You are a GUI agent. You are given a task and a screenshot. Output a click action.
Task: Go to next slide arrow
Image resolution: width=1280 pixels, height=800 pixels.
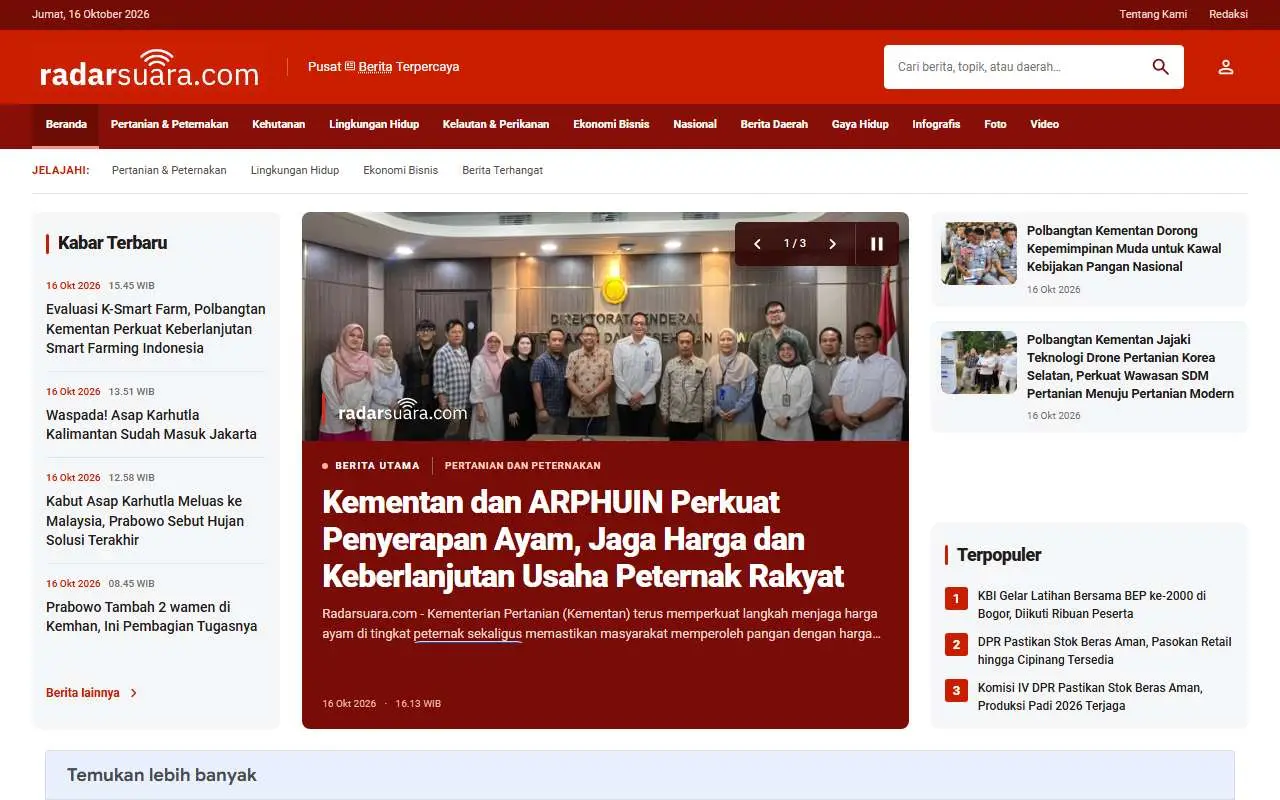click(x=832, y=244)
